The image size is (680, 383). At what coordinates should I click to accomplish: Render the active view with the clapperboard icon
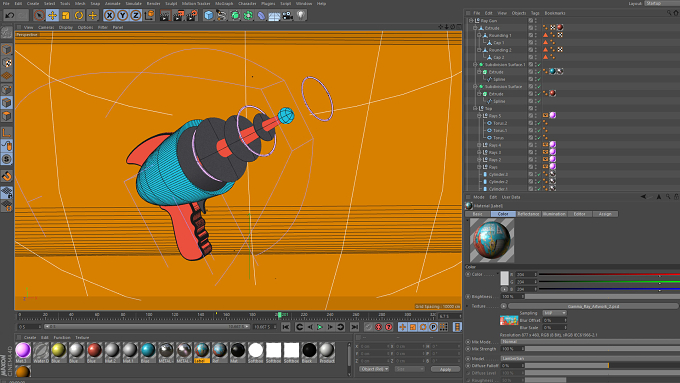(x=165, y=16)
